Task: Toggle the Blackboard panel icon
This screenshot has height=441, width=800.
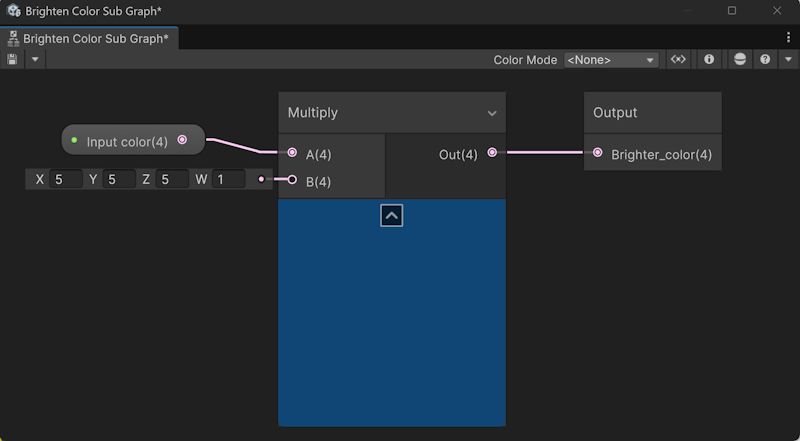Action: coord(678,60)
